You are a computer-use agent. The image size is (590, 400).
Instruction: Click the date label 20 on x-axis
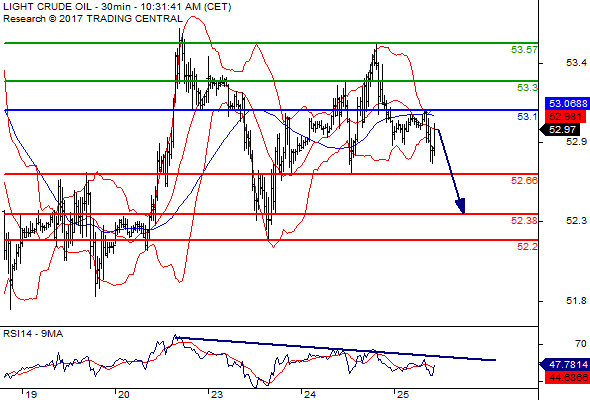coord(123,395)
